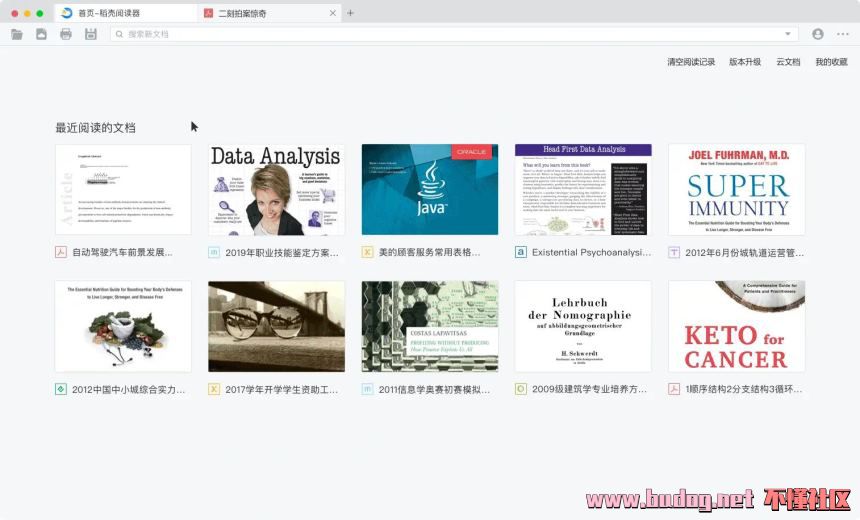Expand the search bar dropdown arrow
The image size is (860, 520).
pyautogui.click(x=788, y=34)
